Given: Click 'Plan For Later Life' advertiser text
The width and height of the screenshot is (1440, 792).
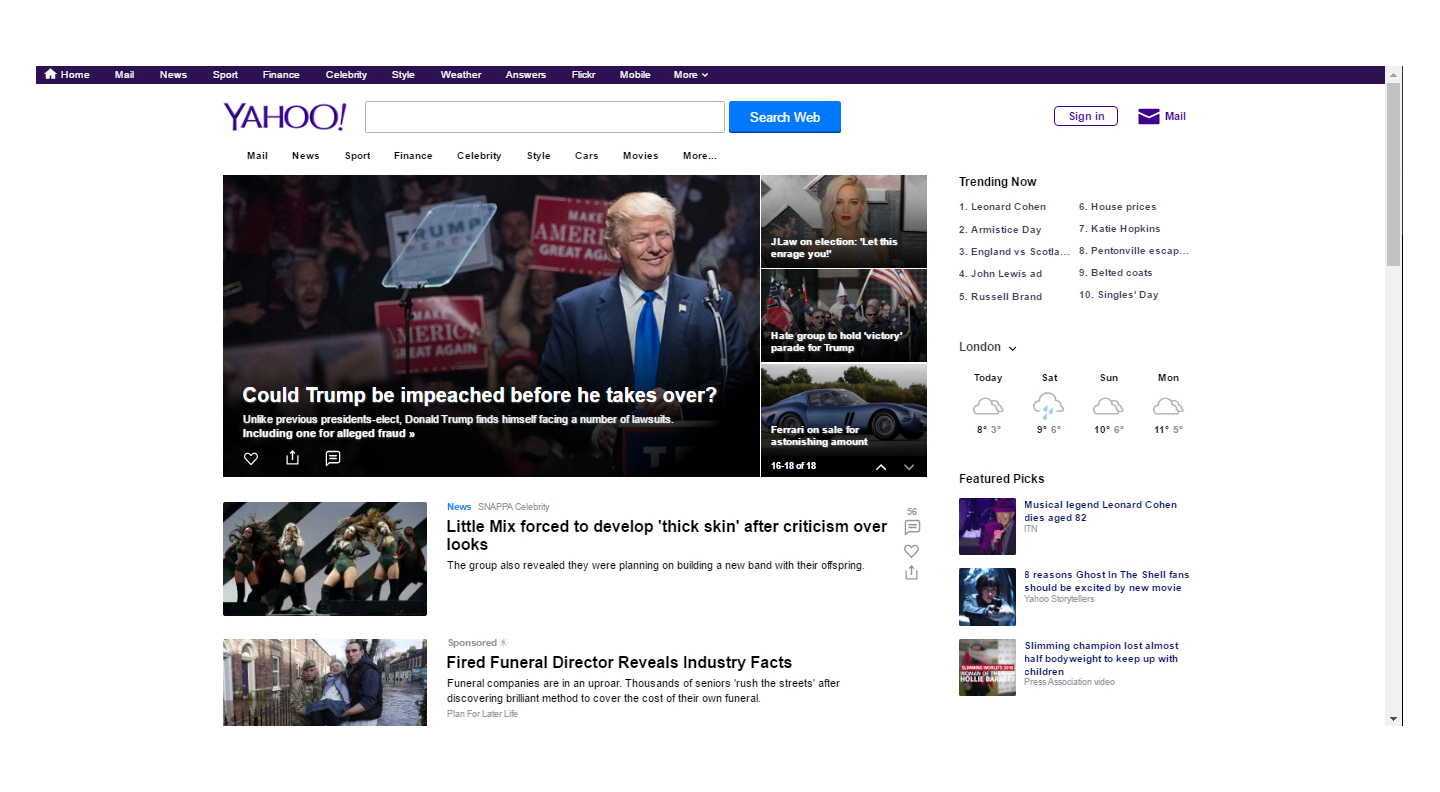Looking at the screenshot, I should (x=482, y=714).
